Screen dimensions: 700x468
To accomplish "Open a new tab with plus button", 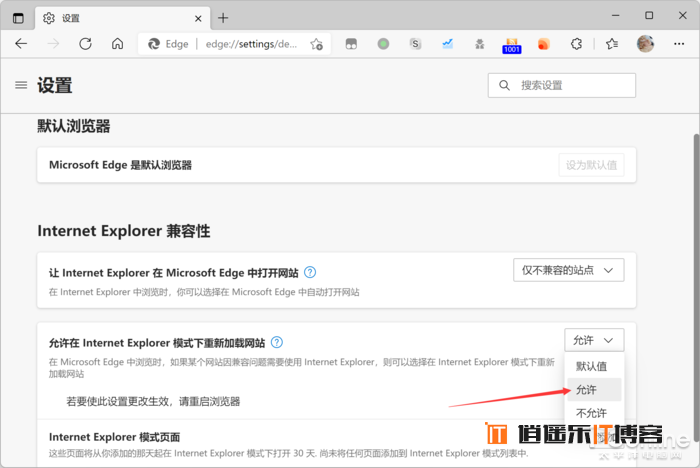I will [223, 18].
